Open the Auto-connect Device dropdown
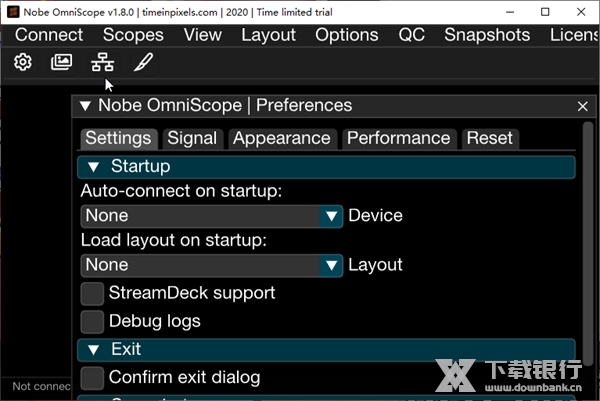 332,215
